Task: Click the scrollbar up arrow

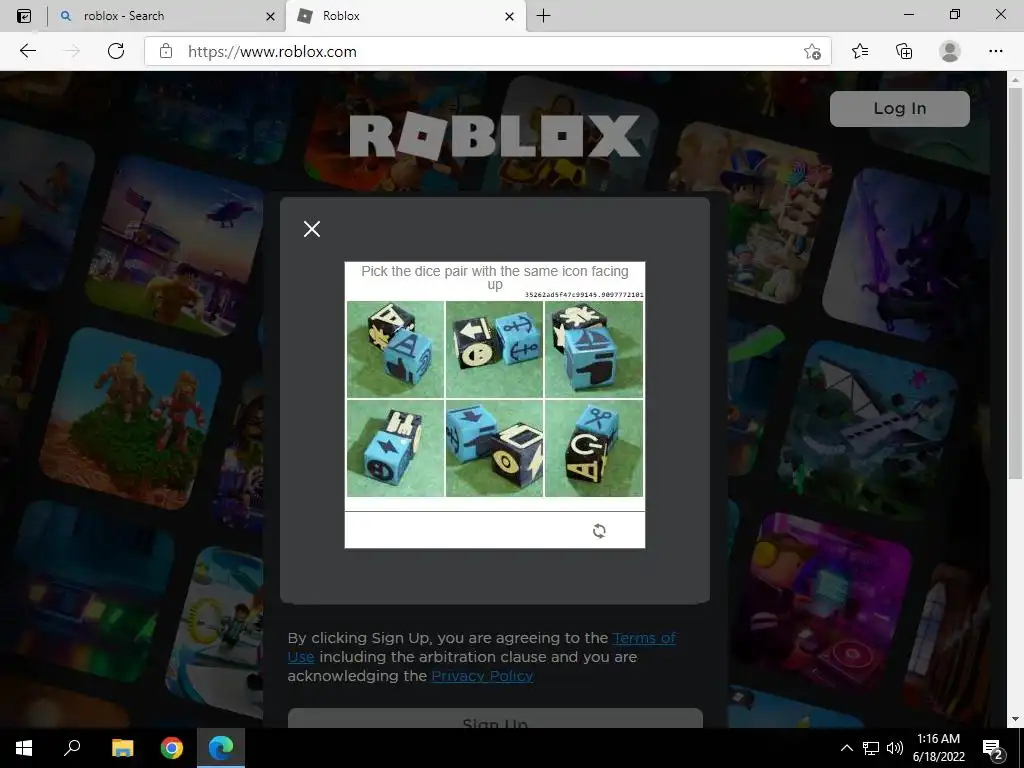Action: coord(1015,79)
